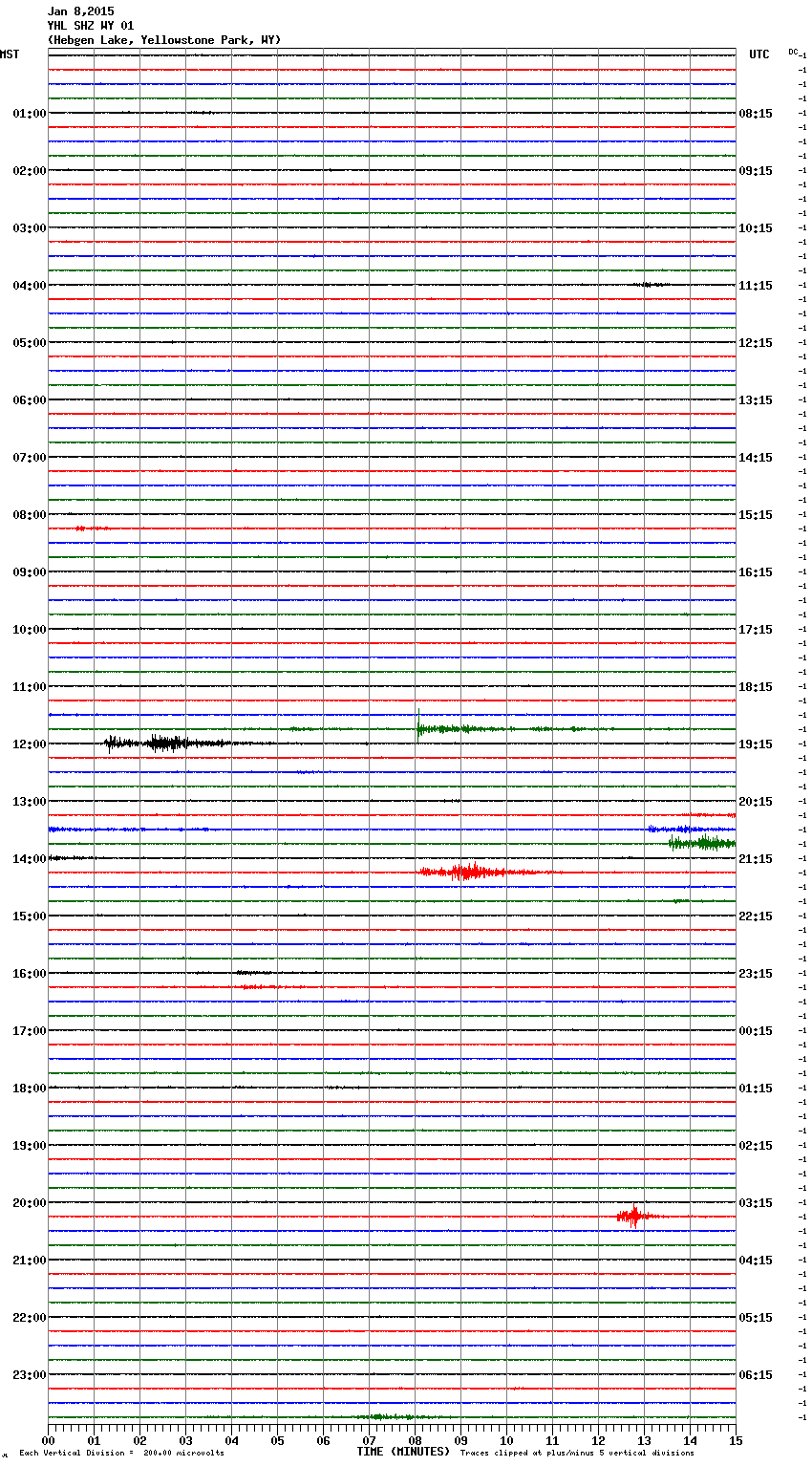This screenshot has width=812, height=1466.
Task: Click the 03 minute axis tick label
Action: coord(186,1440)
